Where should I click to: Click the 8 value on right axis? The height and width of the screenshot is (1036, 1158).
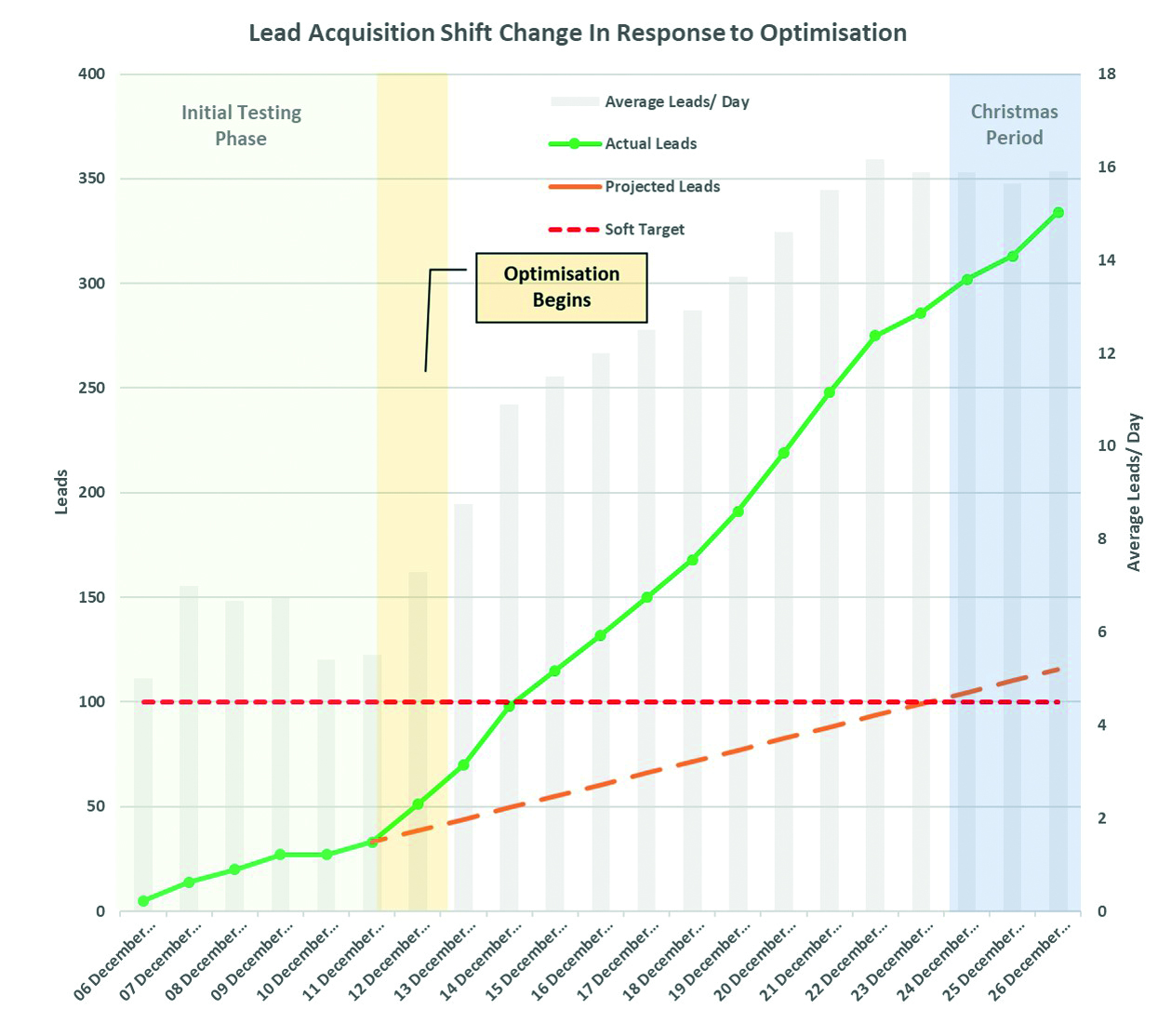1102,538
